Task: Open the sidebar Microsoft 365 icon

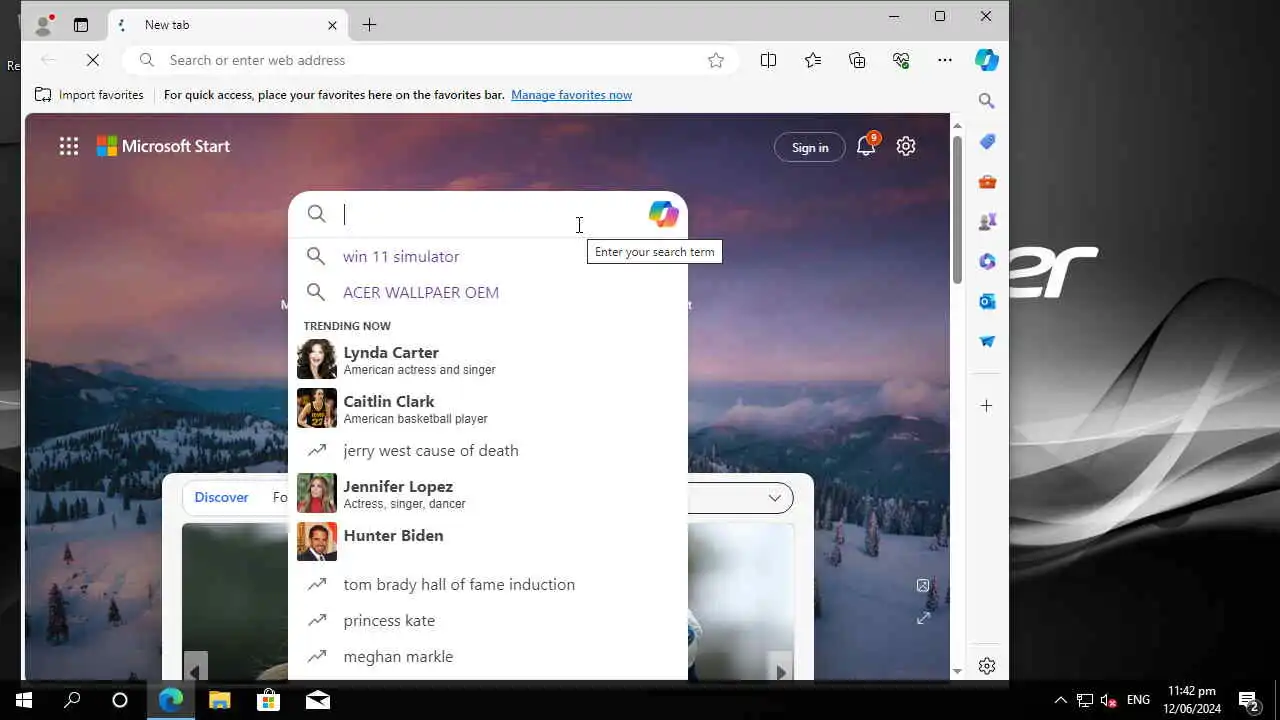Action: (x=987, y=261)
